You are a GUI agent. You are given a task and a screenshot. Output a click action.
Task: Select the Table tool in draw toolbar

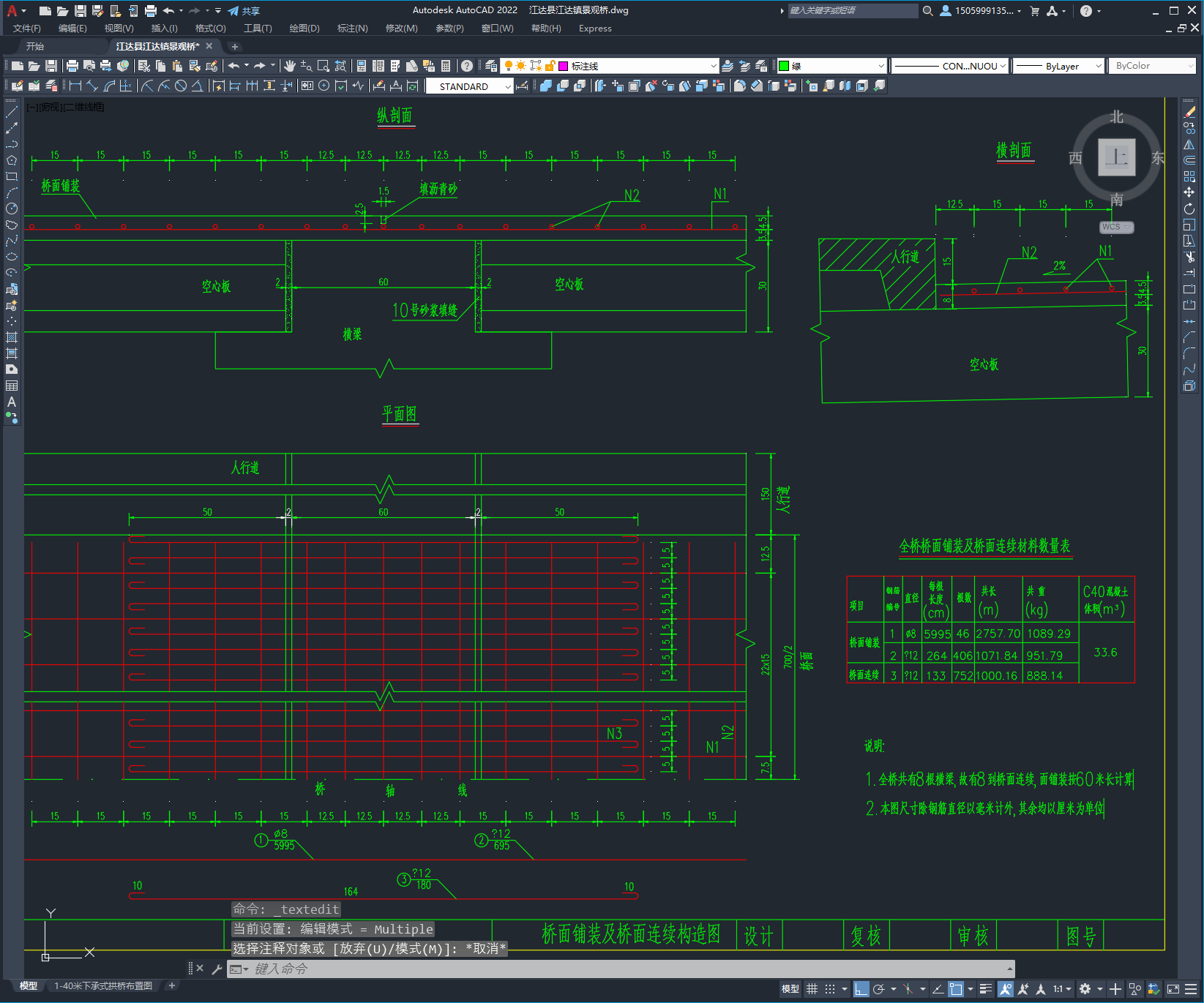point(12,386)
